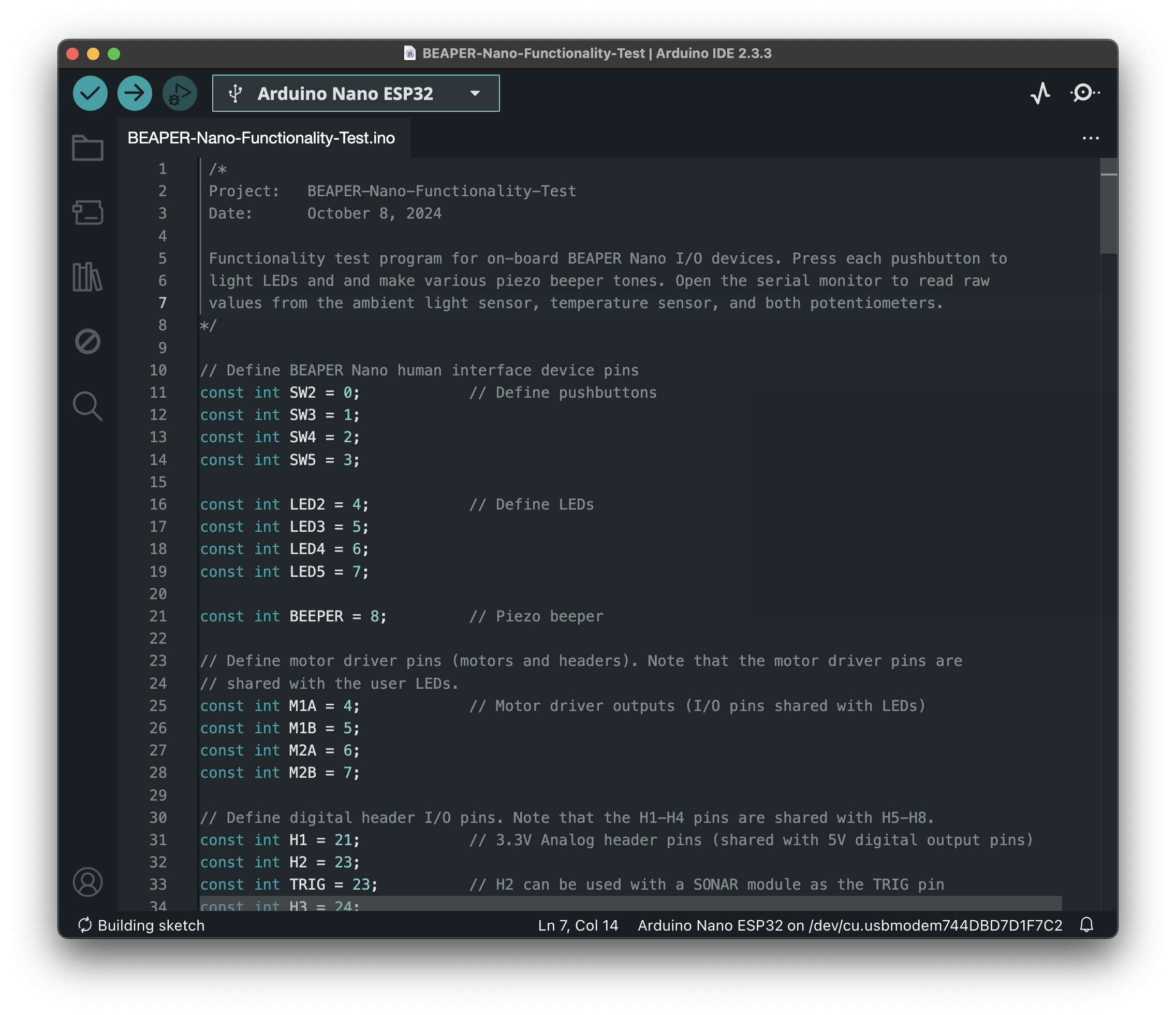The image size is (1176, 1015).
Task: Open the Serial Monitor
Action: point(1084,93)
